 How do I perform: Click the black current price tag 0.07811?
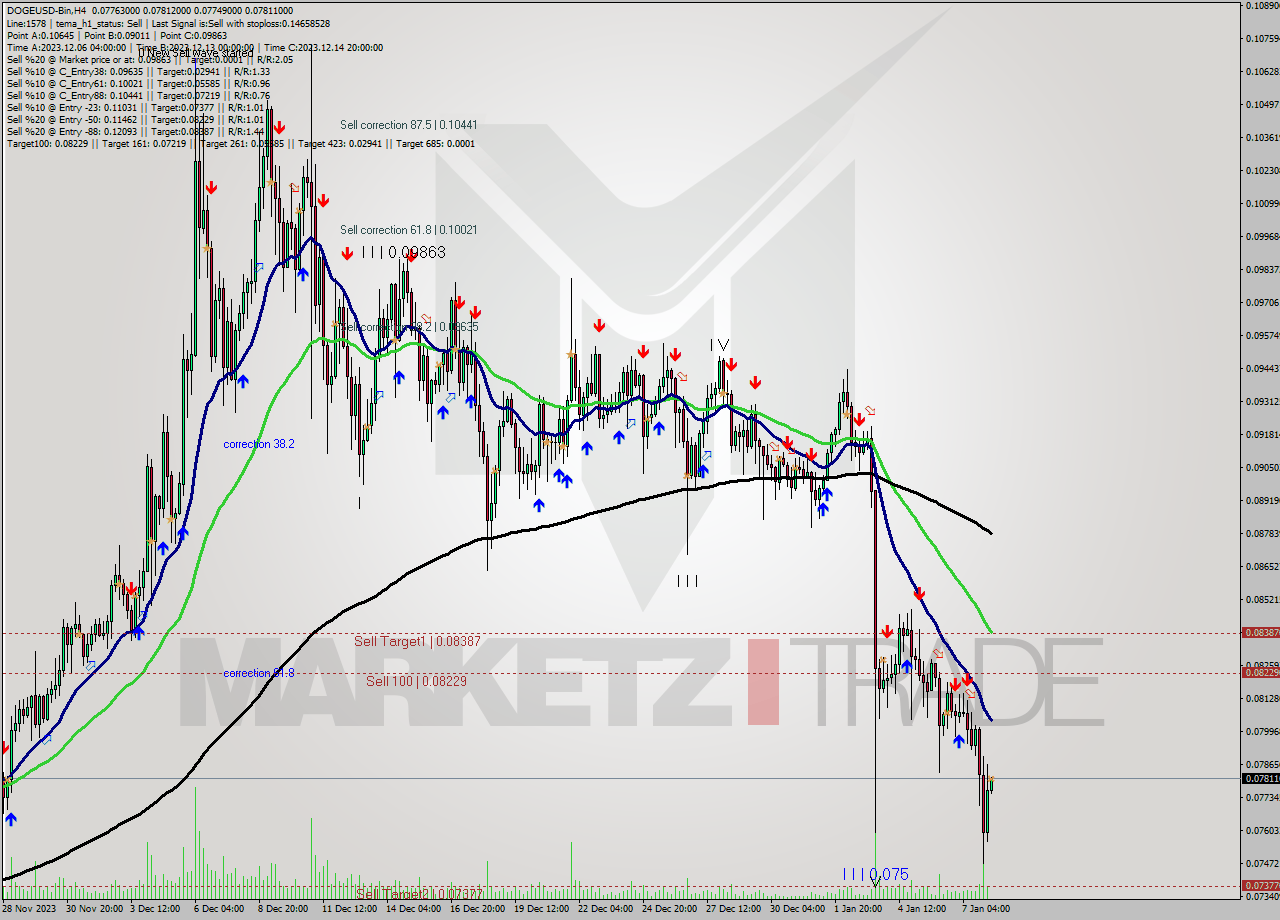tap(1260, 778)
